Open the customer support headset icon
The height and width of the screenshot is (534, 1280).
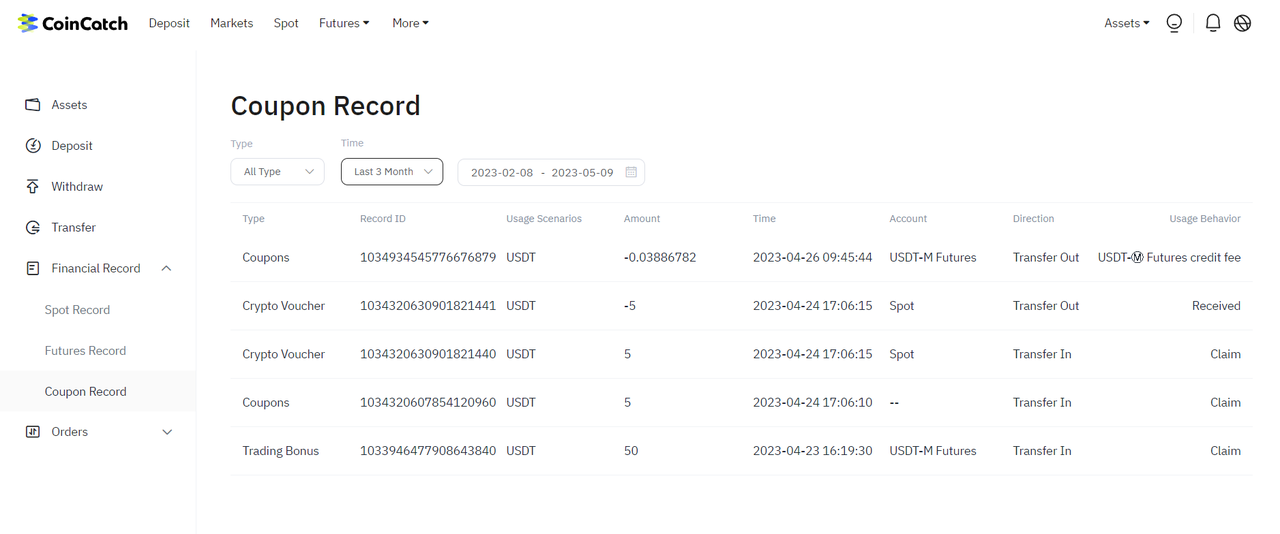[x=1174, y=23]
